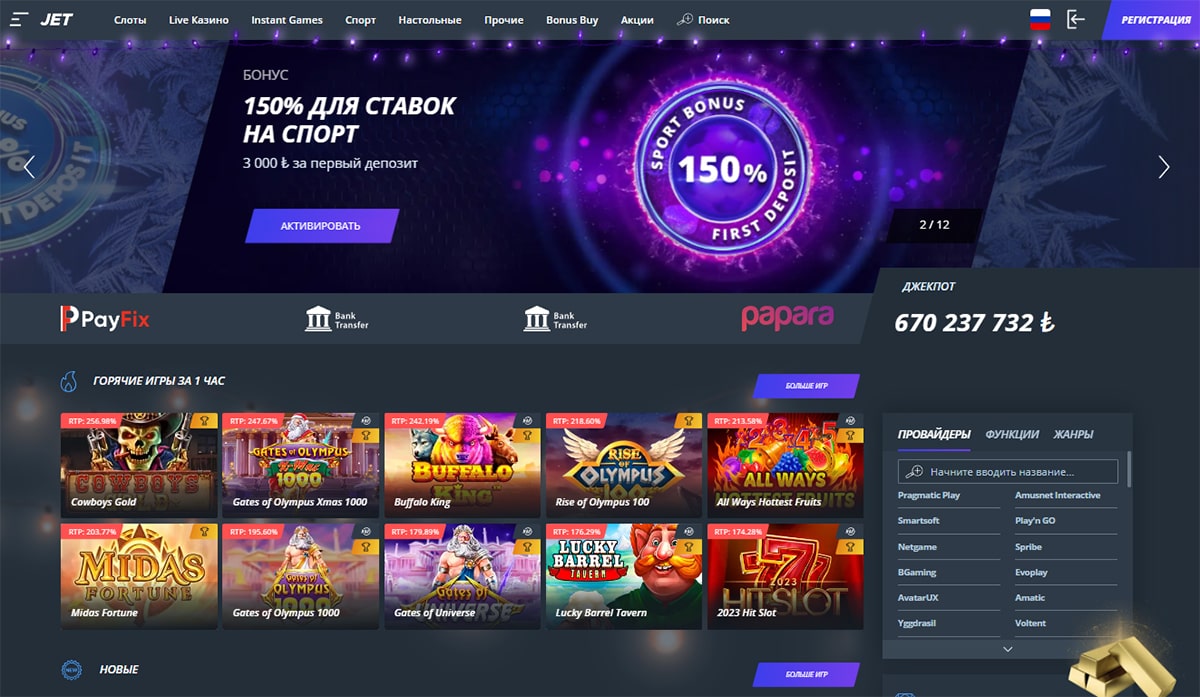1200x697 pixels.
Task: Click the trophy badge on Cowboys Gold
Action: [x=204, y=421]
